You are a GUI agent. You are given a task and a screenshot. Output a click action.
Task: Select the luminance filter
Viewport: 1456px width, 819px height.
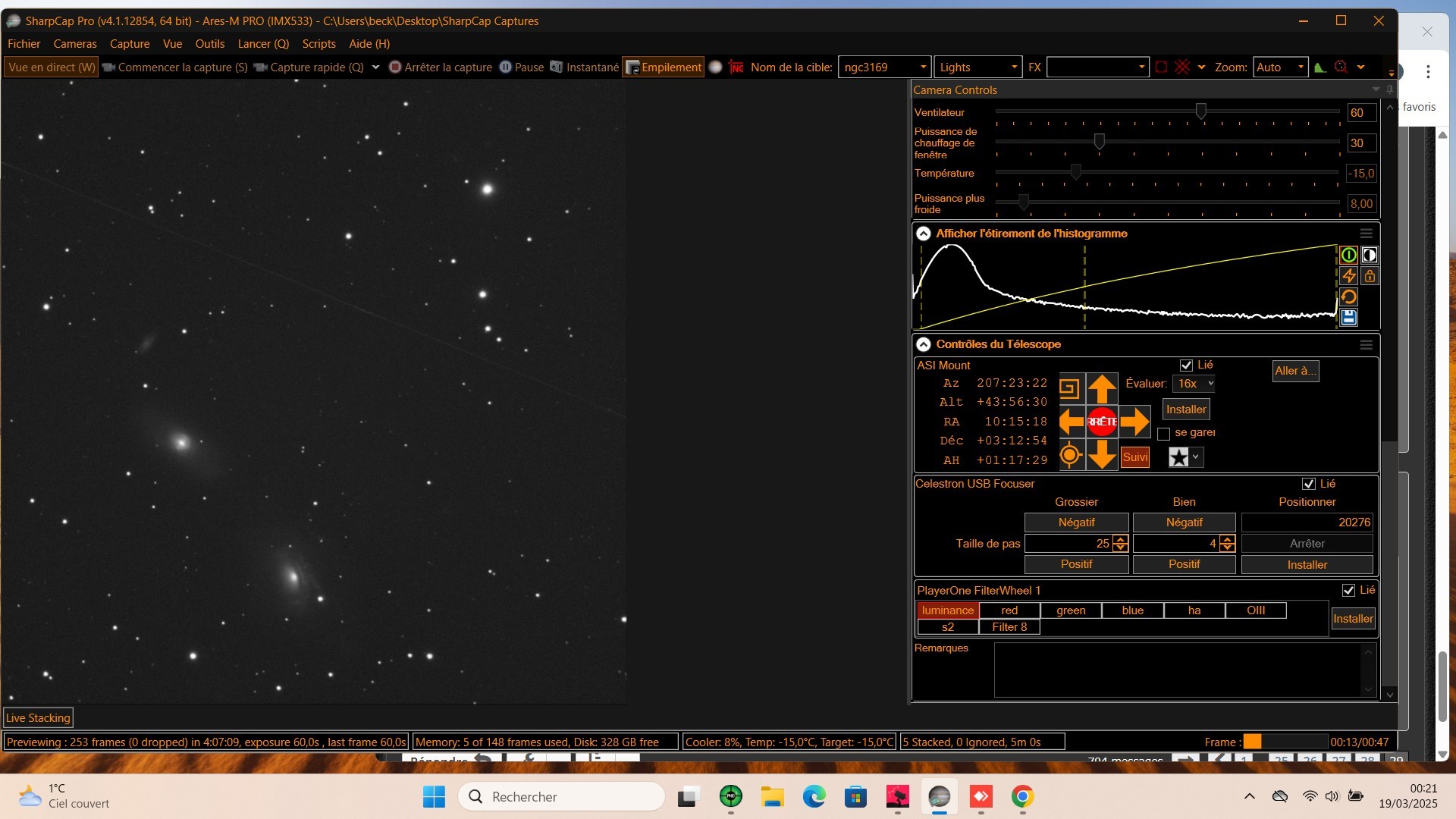(x=948, y=610)
